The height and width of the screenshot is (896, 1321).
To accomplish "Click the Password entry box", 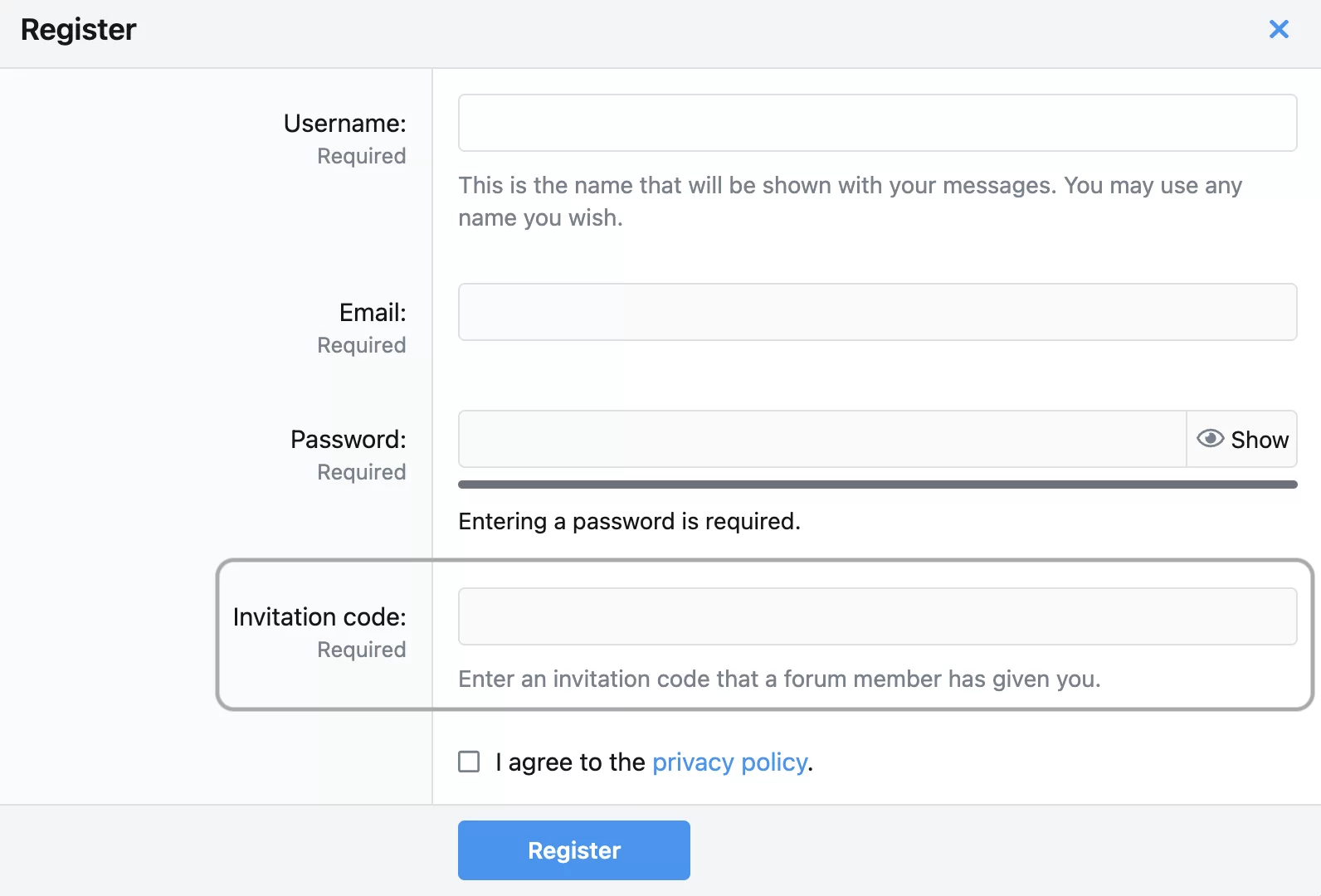I will [821, 439].
